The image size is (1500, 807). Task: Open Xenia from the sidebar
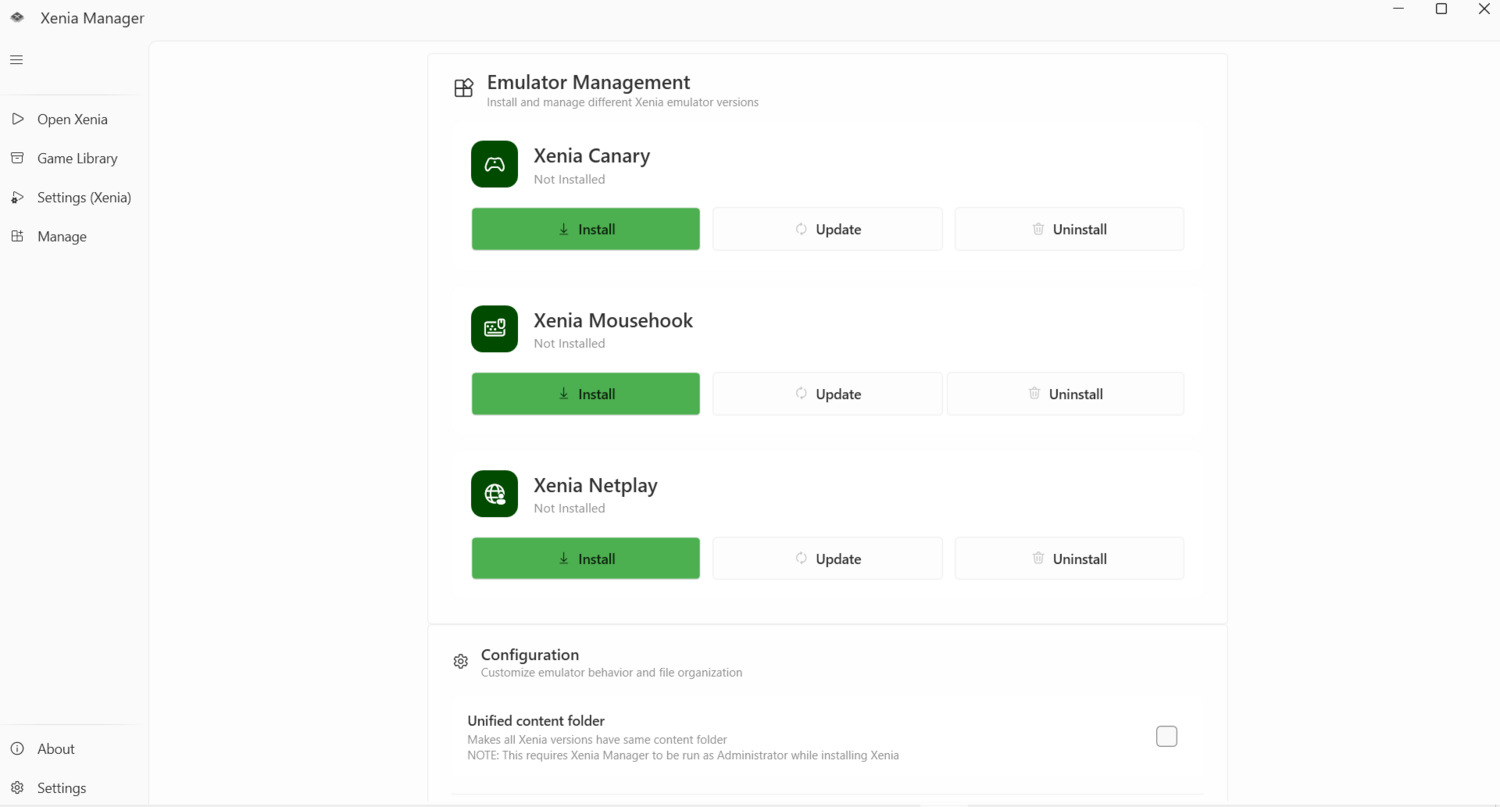pos(72,119)
